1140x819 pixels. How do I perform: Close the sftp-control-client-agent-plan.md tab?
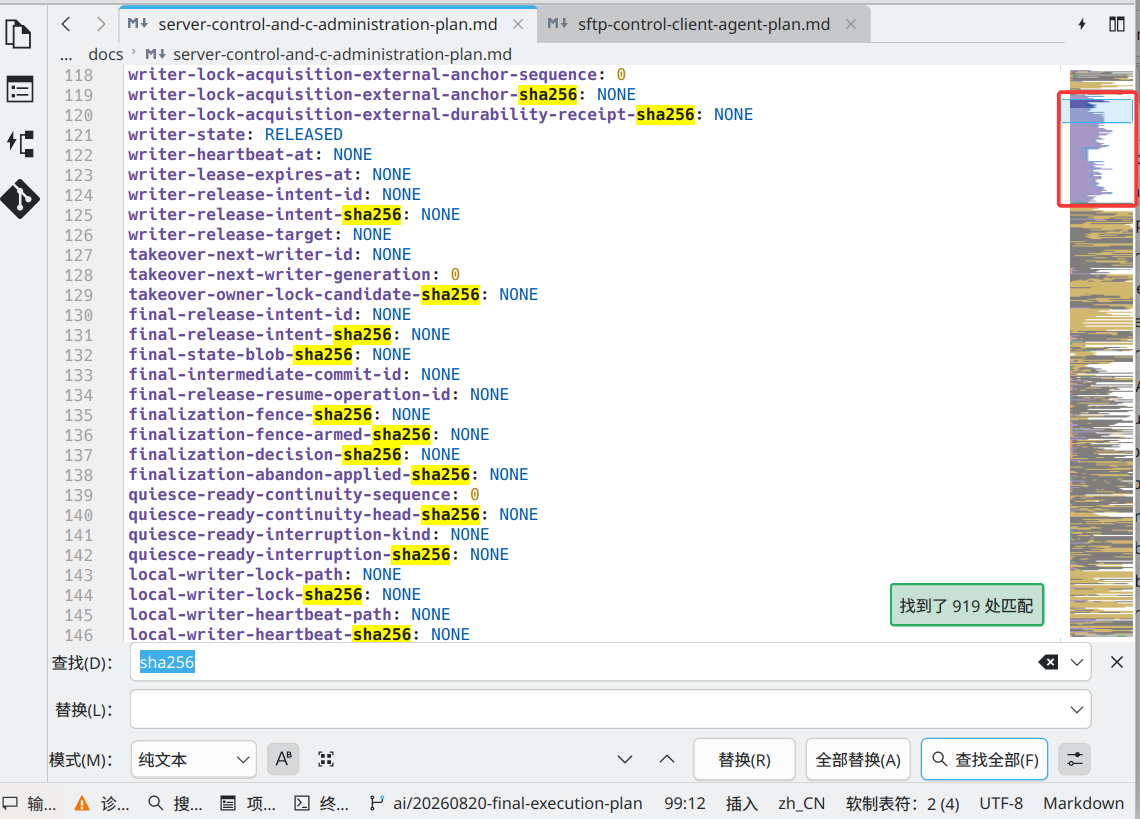coord(851,24)
